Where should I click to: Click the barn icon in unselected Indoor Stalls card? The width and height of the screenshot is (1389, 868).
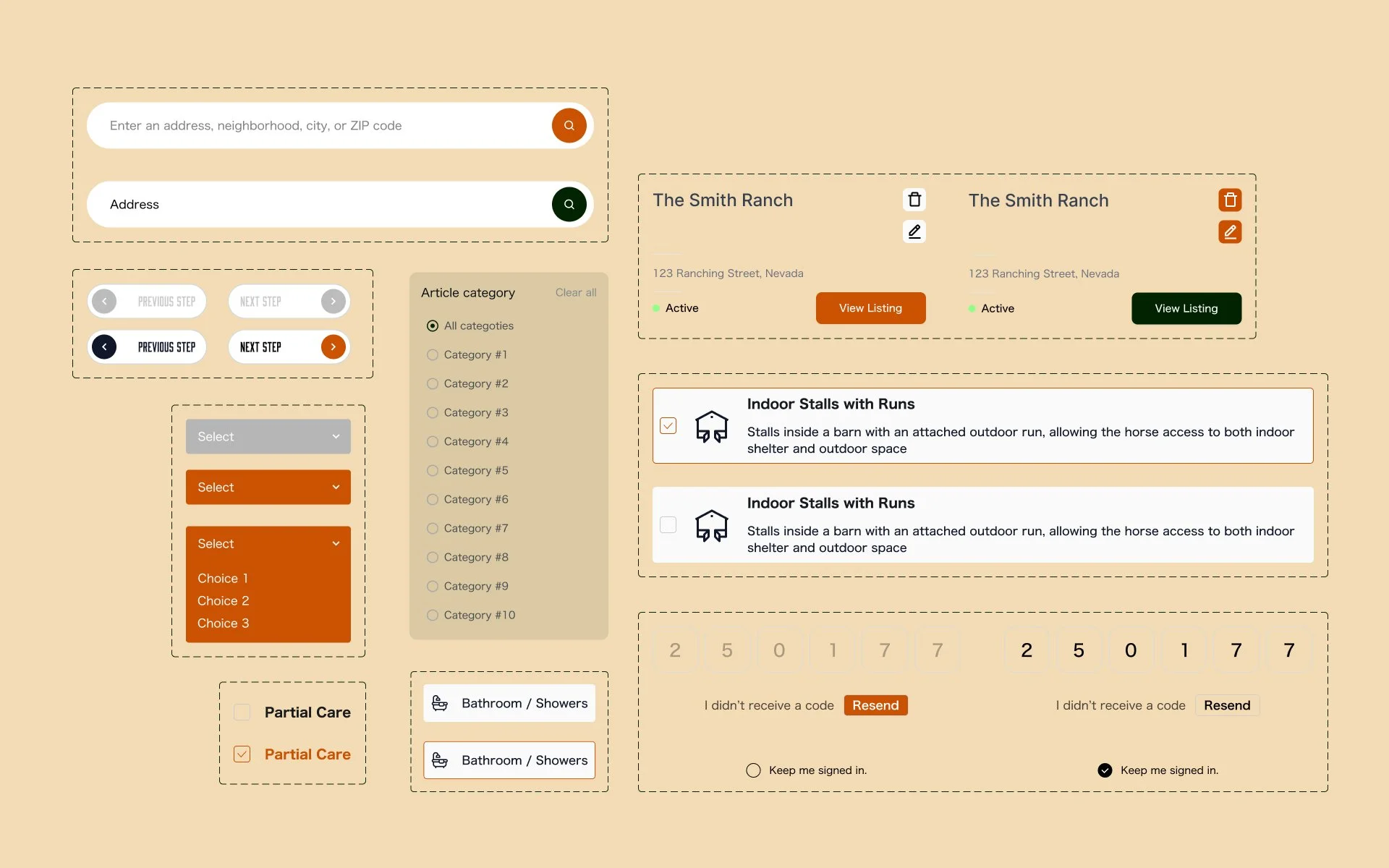[711, 525]
